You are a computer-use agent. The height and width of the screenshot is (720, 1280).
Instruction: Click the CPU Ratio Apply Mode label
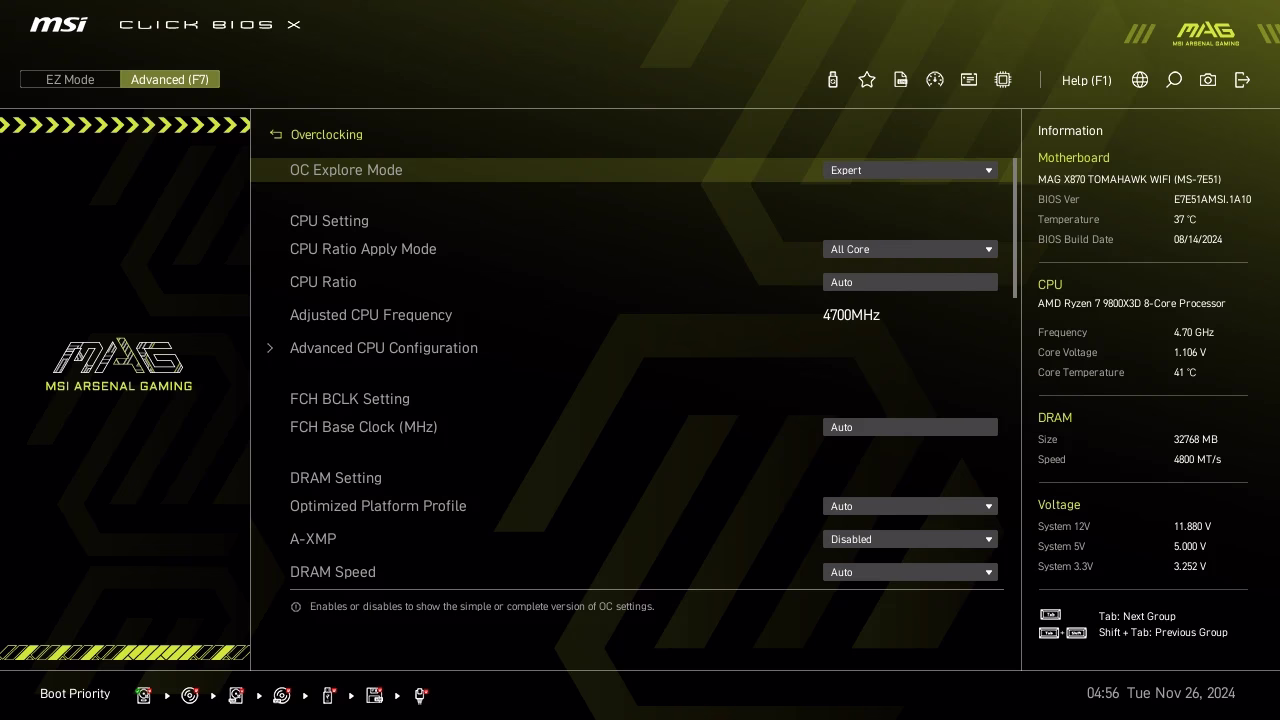tap(363, 249)
